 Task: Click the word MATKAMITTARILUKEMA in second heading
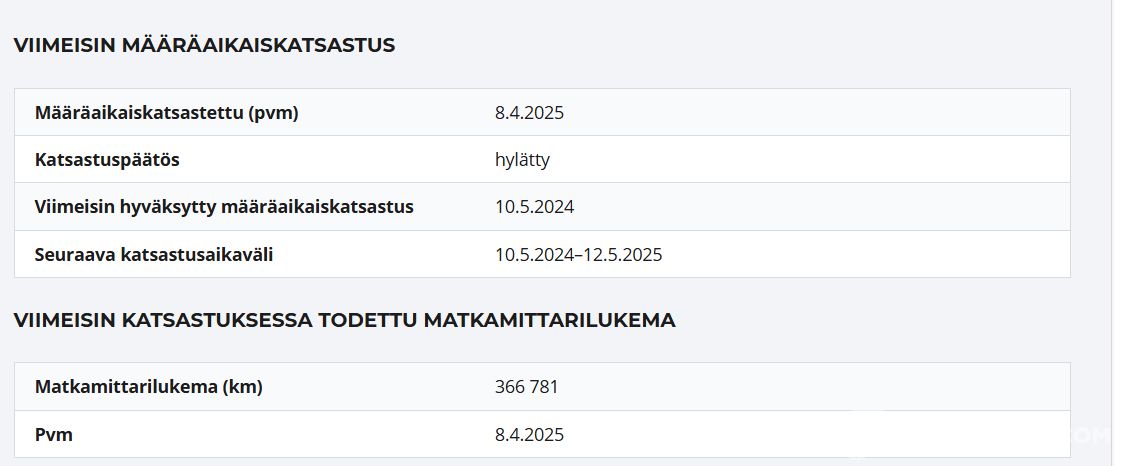pyautogui.click(x=549, y=320)
